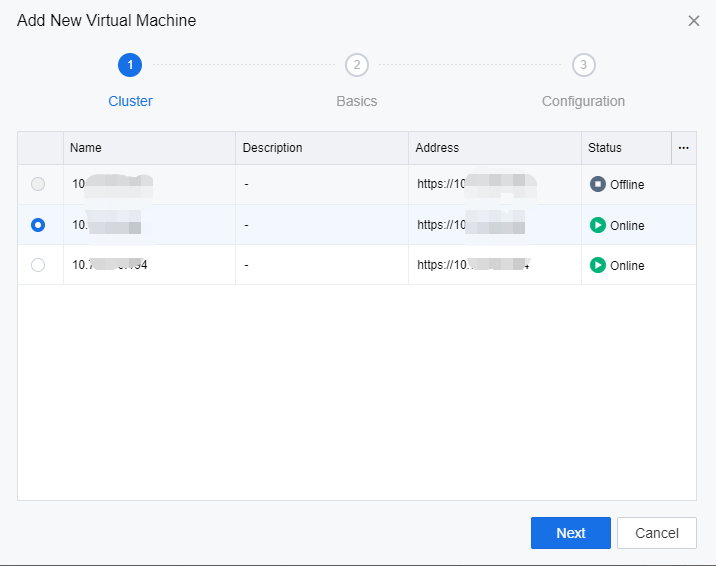Click the green Online icon in the selected row

click(x=598, y=225)
